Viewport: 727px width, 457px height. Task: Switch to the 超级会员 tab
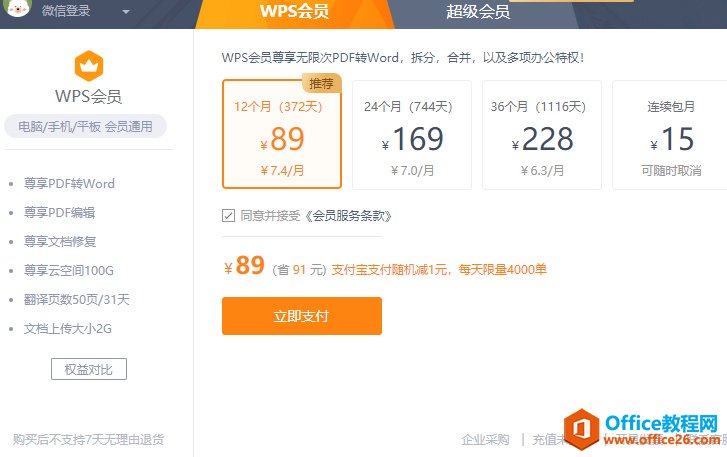478,12
